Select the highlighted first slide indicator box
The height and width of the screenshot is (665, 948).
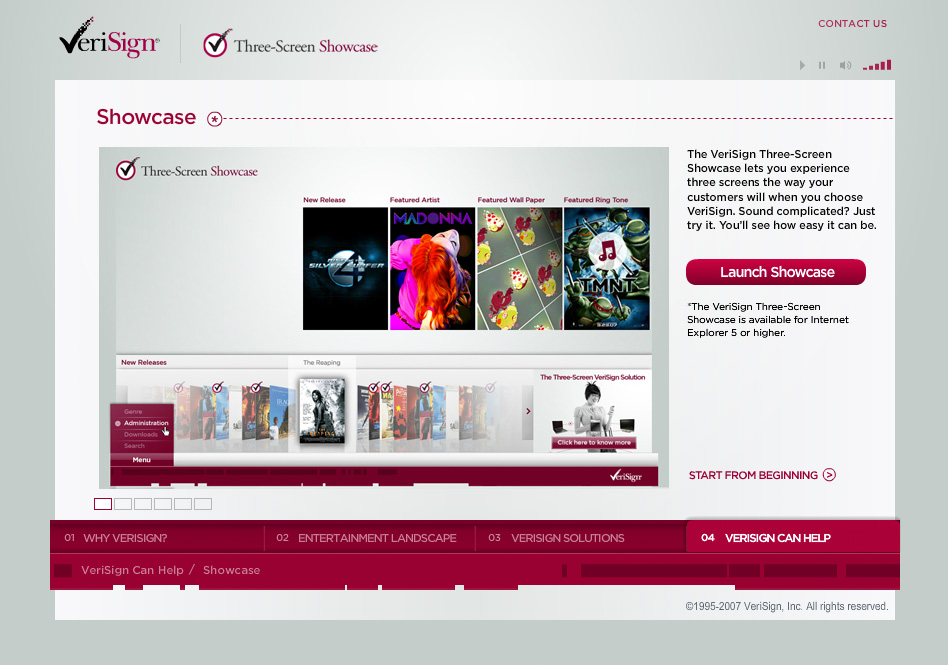tap(103, 504)
